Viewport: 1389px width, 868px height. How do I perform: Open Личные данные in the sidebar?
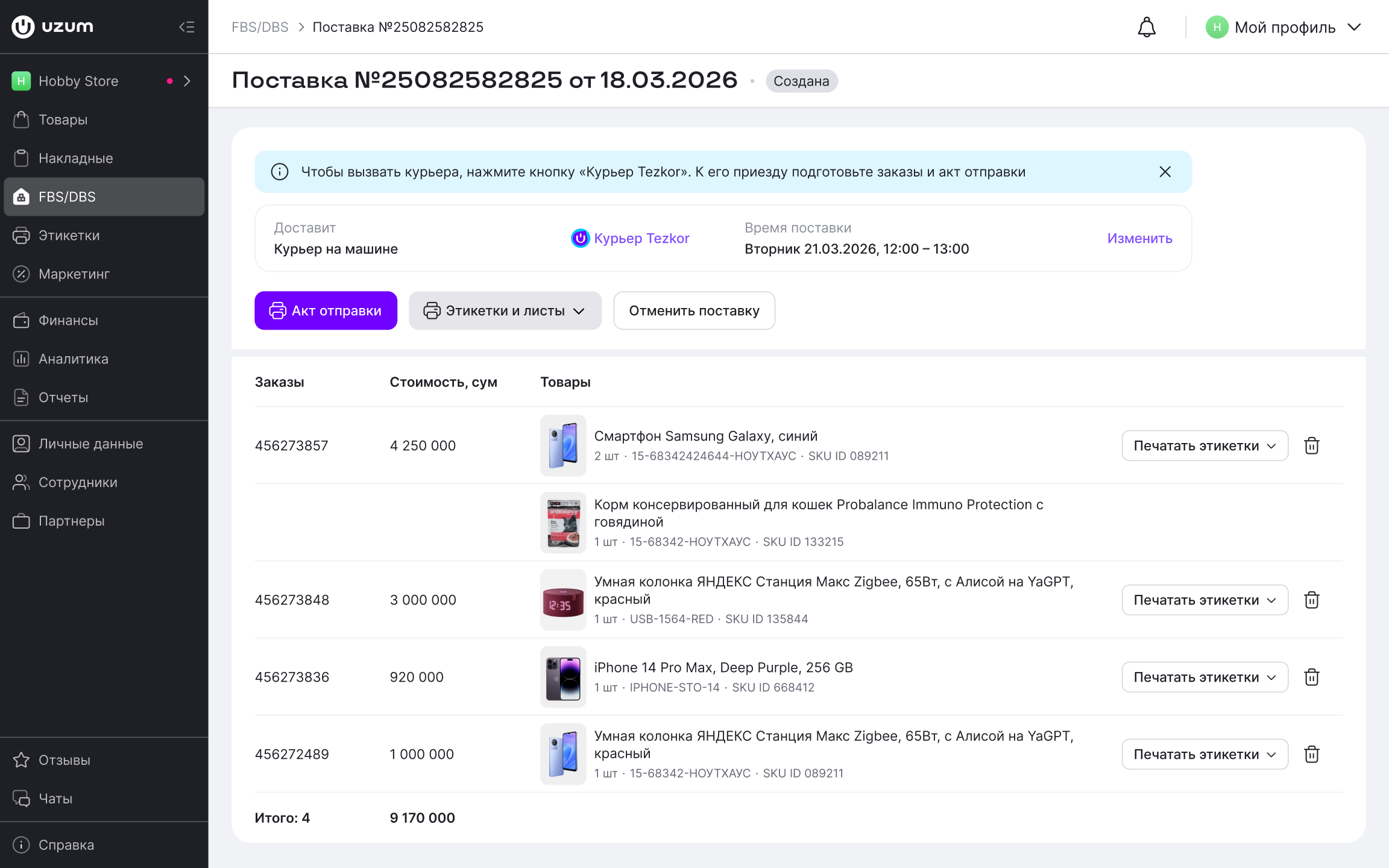(104, 444)
